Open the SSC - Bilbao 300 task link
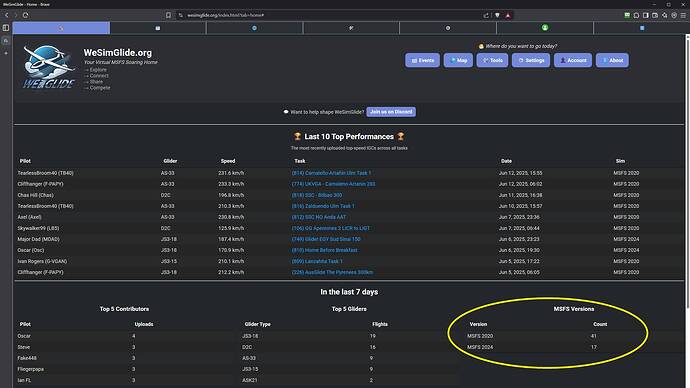 (x=317, y=195)
